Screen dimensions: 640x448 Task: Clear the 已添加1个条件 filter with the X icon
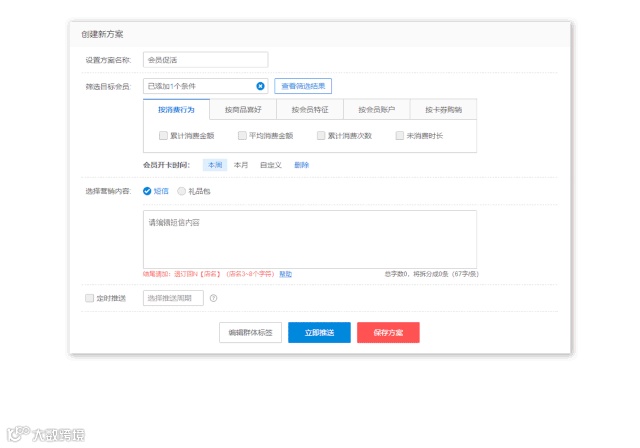click(260, 86)
